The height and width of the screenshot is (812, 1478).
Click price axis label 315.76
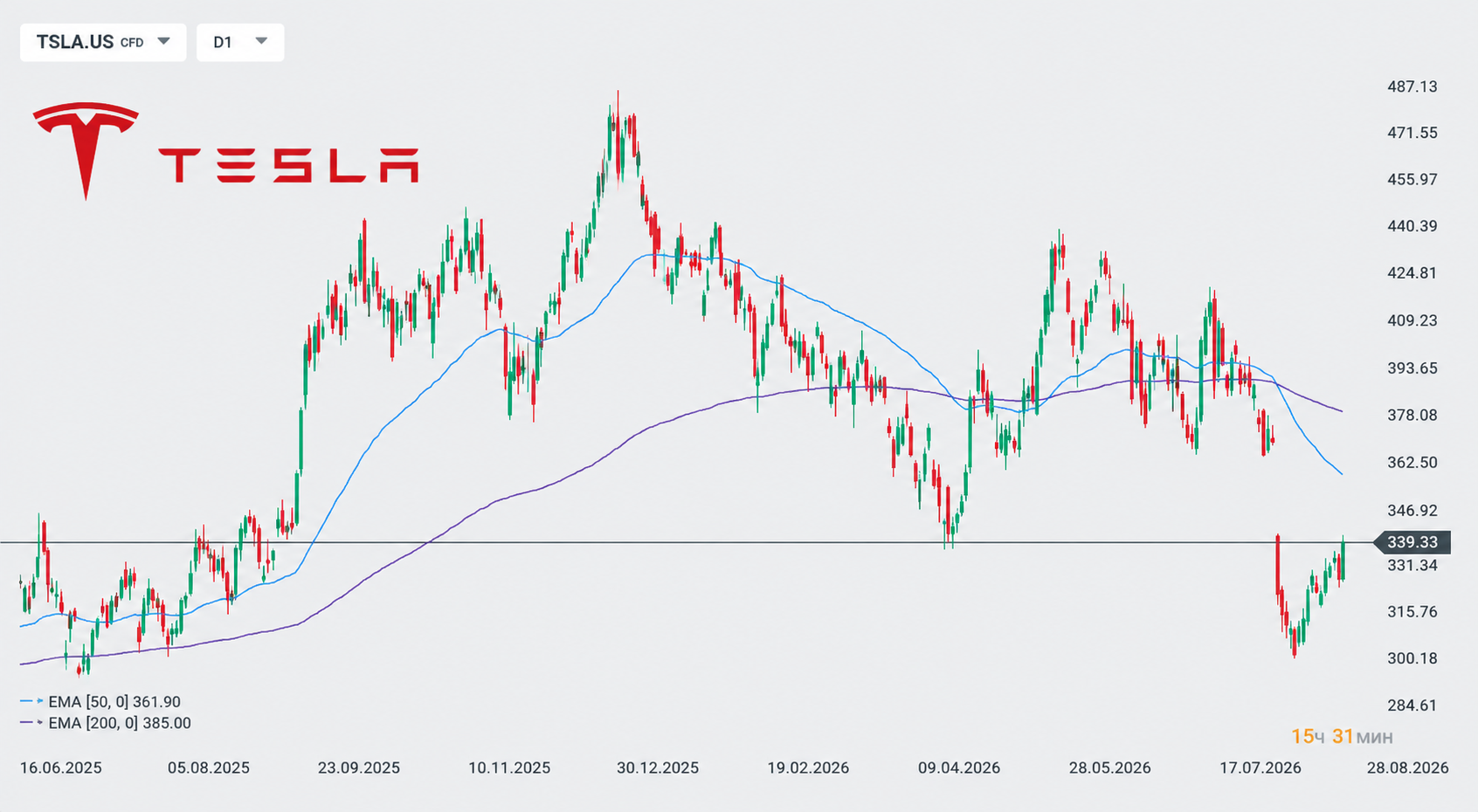(x=1412, y=611)
